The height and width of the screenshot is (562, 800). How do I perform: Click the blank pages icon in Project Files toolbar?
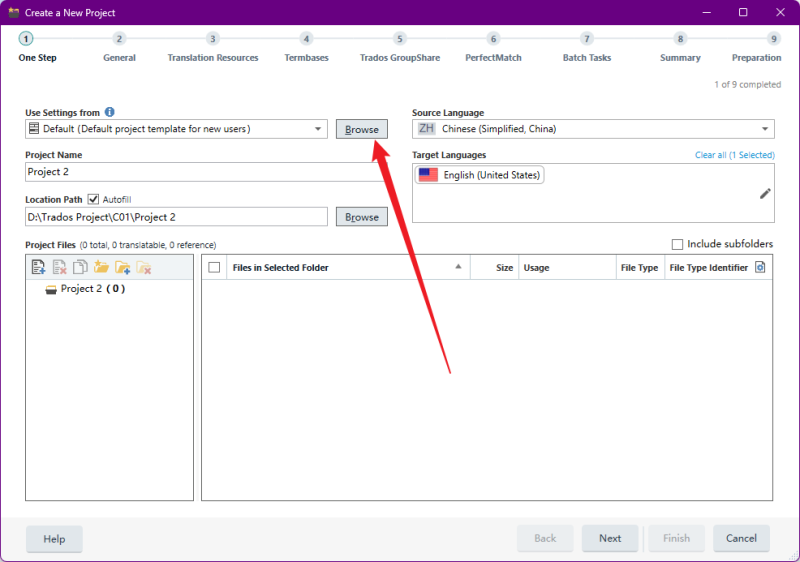pyautogui.click(x=80, y=267)
